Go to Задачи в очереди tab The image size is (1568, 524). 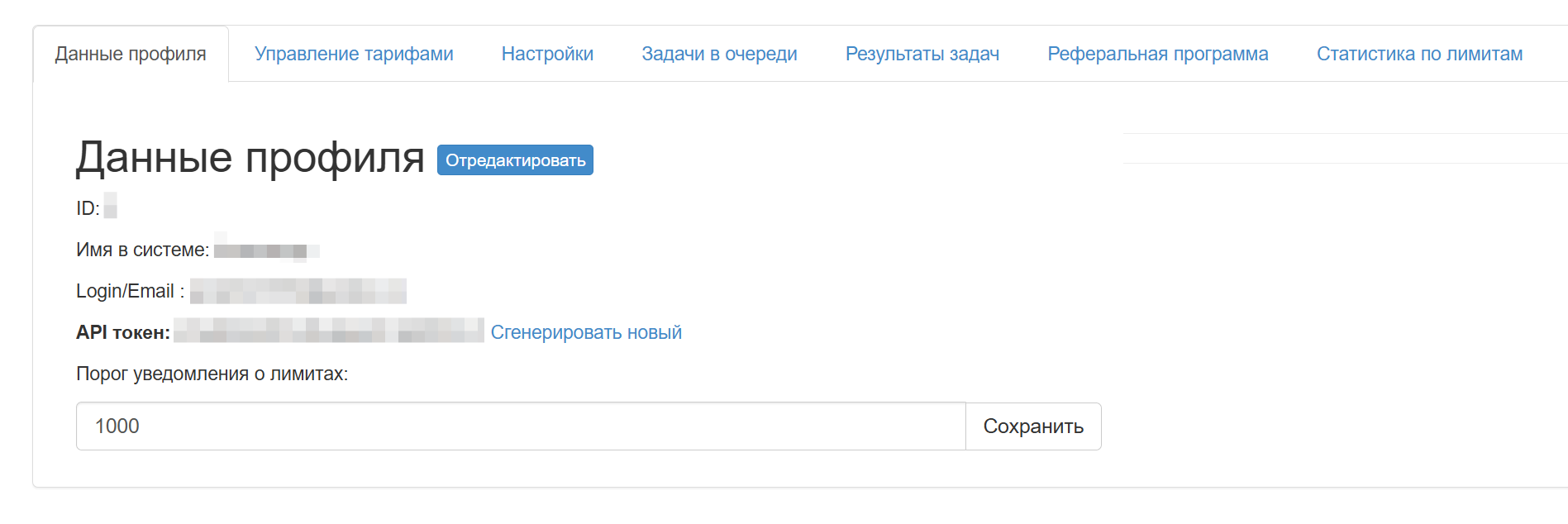[719, 54]
